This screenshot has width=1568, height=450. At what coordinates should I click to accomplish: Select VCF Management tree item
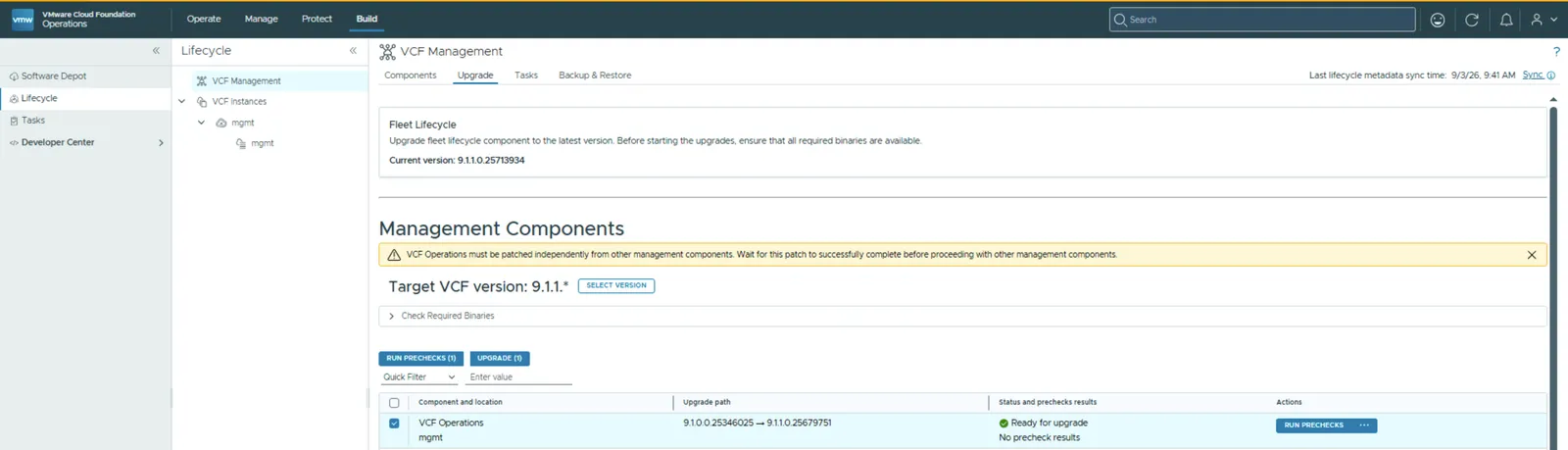point(246,81)
